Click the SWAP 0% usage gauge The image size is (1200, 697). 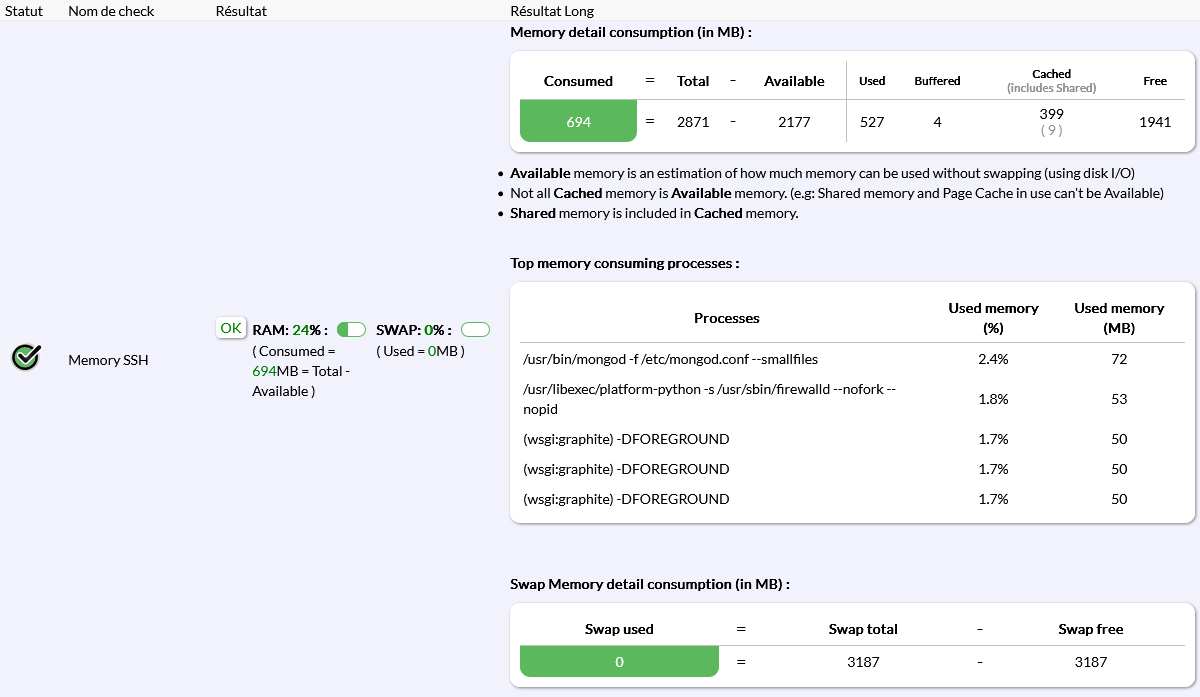click(x=475, y=330)
